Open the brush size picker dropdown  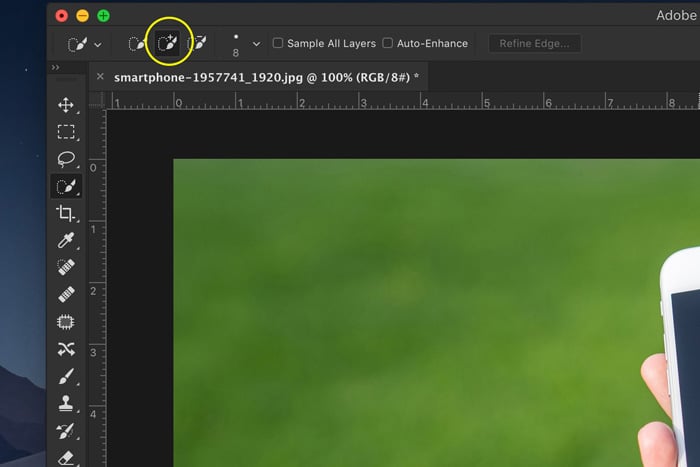(x=256, y=44)
